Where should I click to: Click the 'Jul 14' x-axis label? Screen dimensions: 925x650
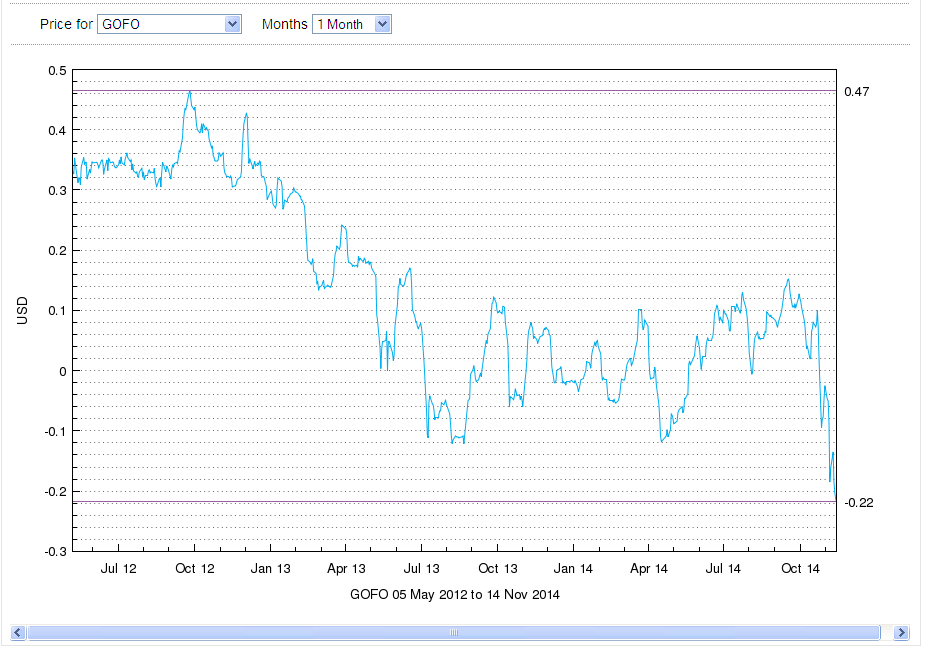point(723,569)
